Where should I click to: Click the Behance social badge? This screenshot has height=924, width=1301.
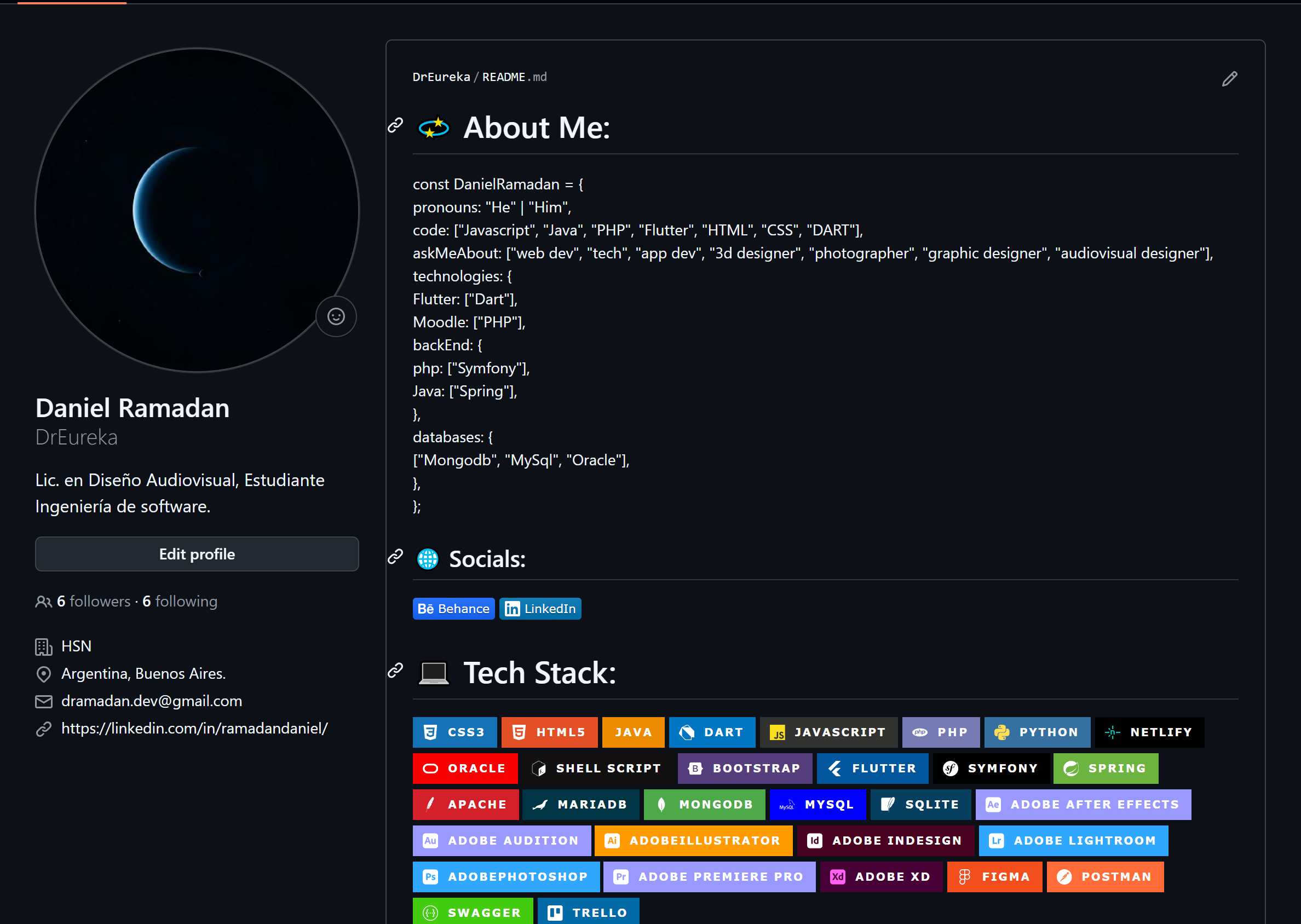[453, 609]
